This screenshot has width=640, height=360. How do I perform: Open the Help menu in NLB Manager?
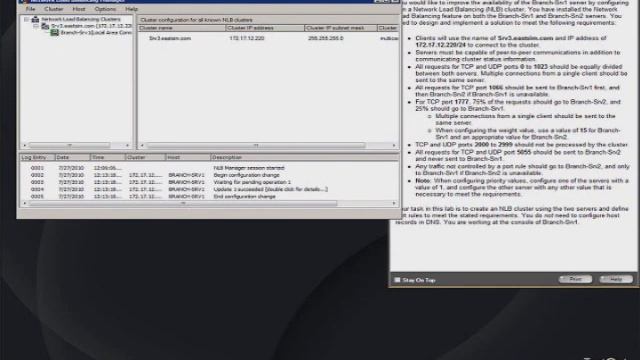pos(131,9)
